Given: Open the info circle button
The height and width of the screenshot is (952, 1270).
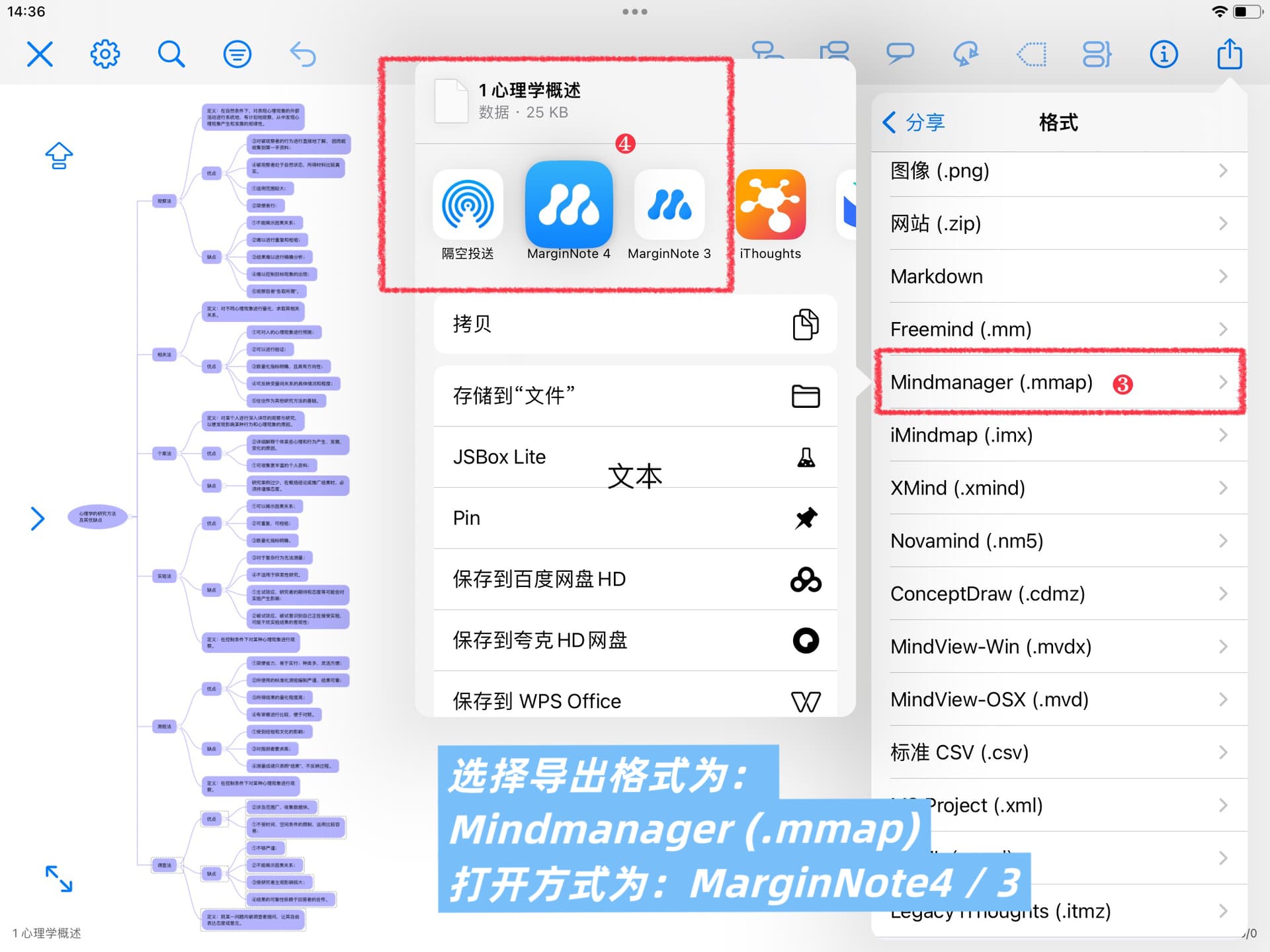Looking at the screenshot, I should [1164, 54].
